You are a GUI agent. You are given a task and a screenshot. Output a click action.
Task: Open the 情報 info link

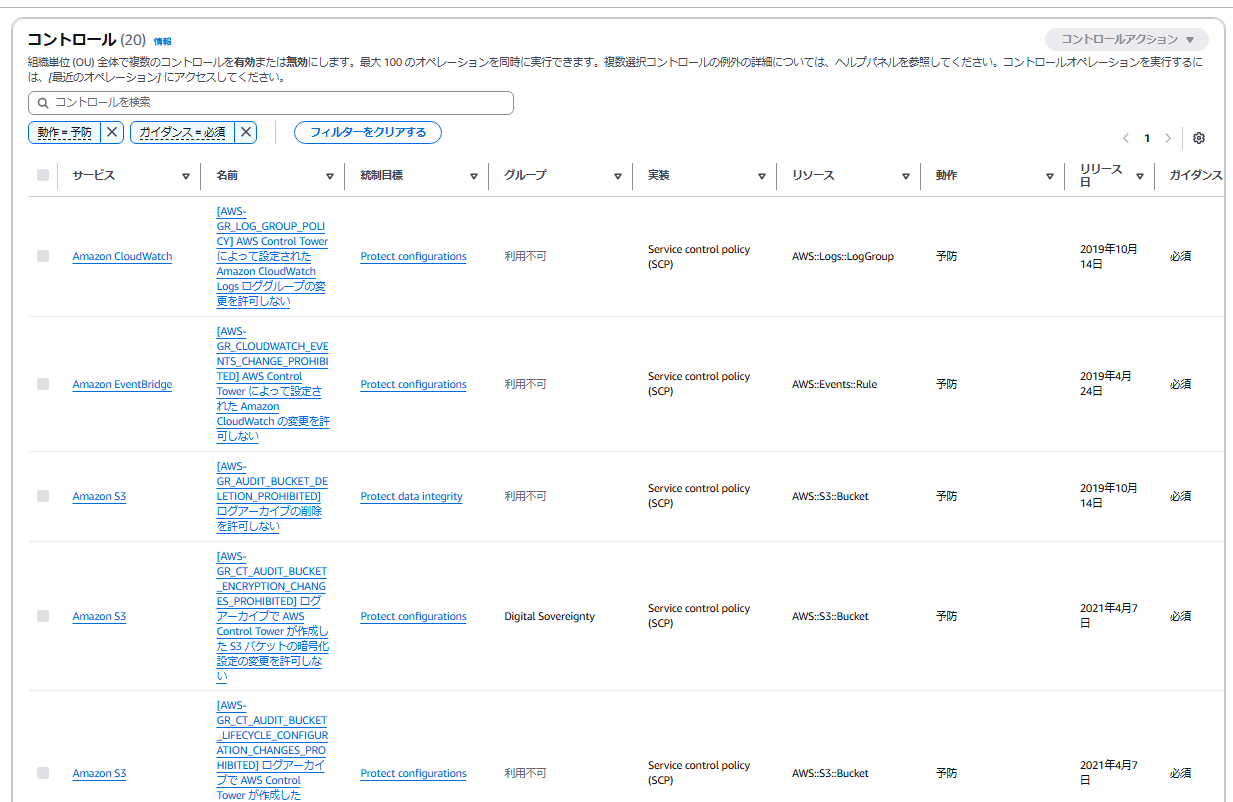(x=162, y=42)
